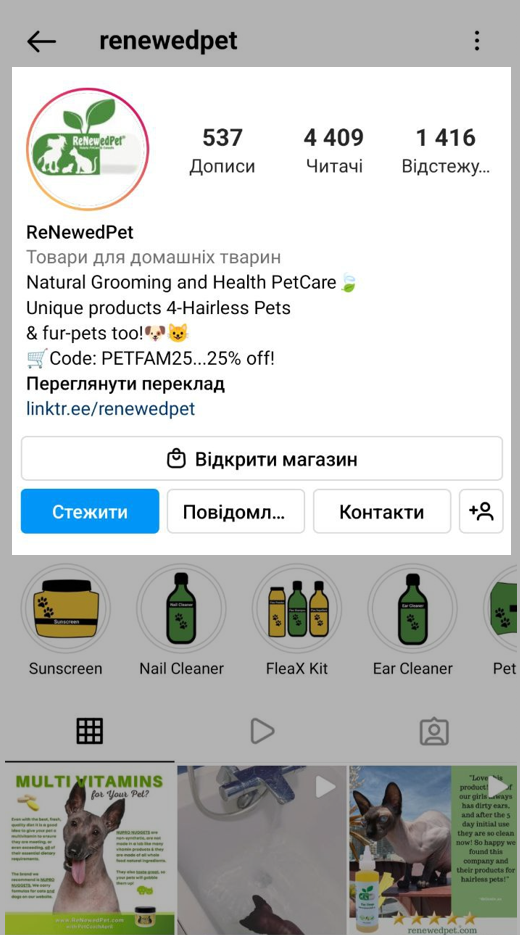Viewport: 520px width, 935px height.
Task: Open the Sunscreen story highlight
Action: 66,609
